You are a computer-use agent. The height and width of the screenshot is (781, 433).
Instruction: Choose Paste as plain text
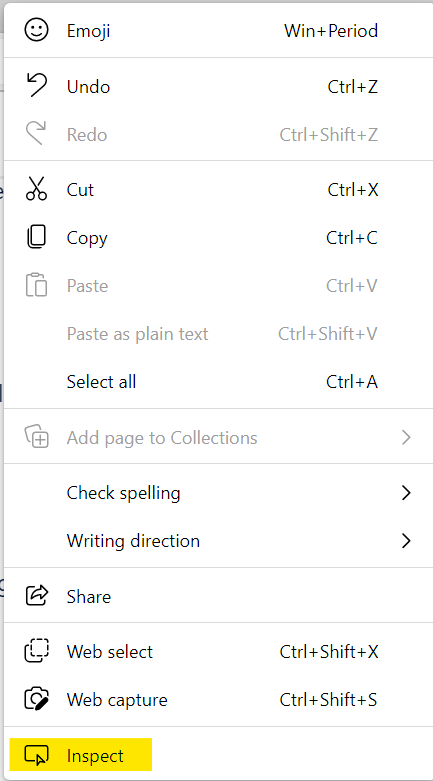(218, 334)
